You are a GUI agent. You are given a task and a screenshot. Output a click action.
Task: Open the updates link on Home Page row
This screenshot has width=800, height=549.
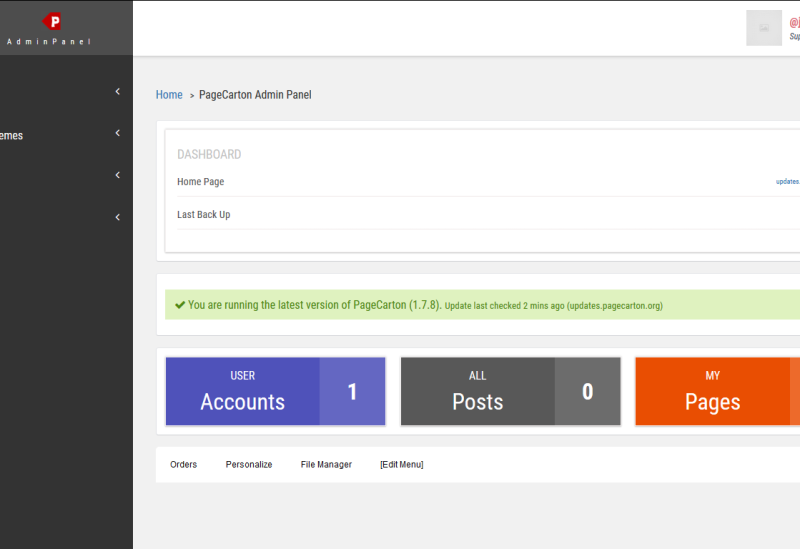[x=788, y=182]
